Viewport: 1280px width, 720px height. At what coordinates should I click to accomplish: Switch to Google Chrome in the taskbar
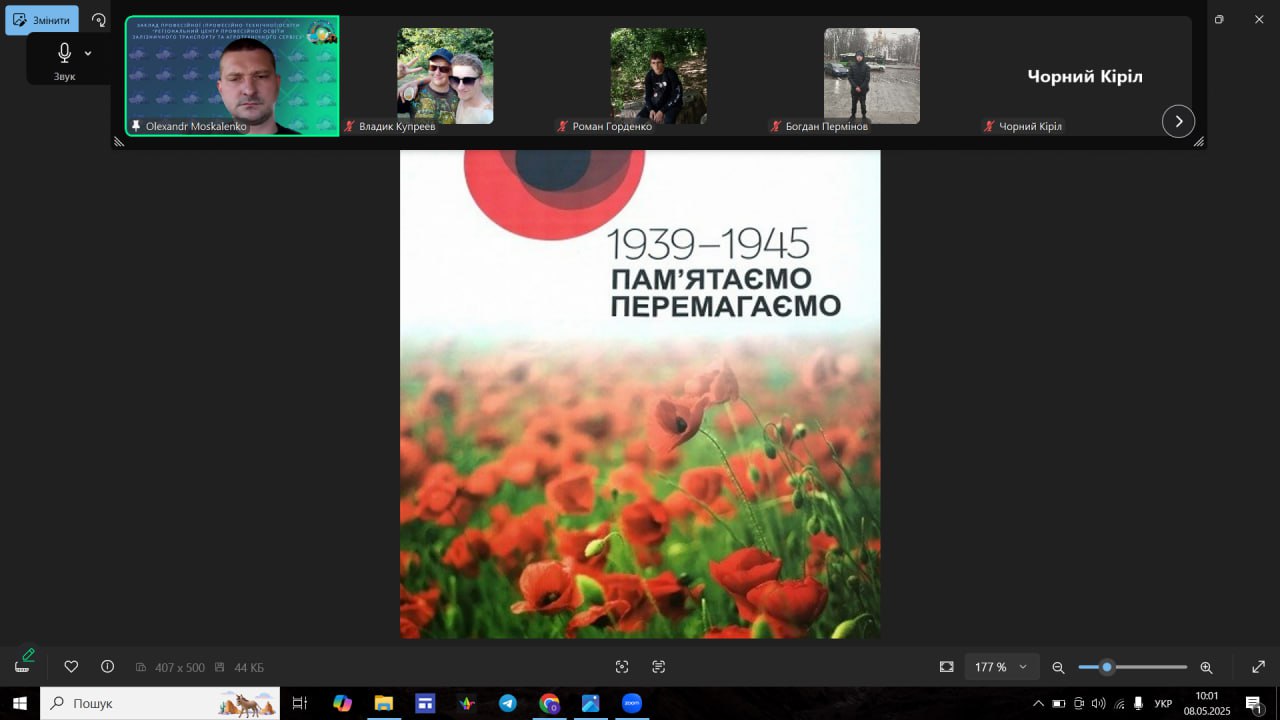pos(549,703)
